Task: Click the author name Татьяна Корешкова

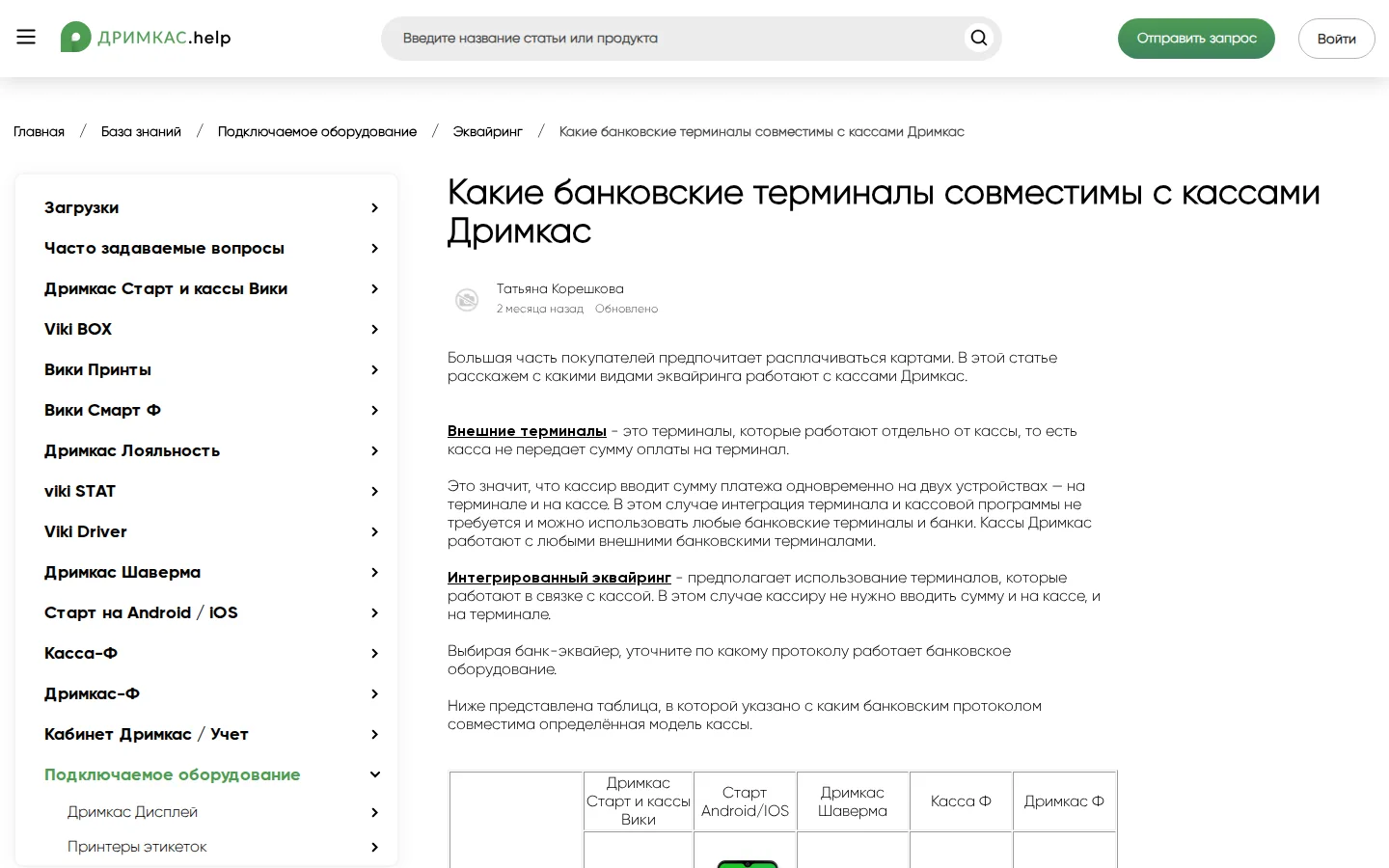Action: [x=560, y=288]
